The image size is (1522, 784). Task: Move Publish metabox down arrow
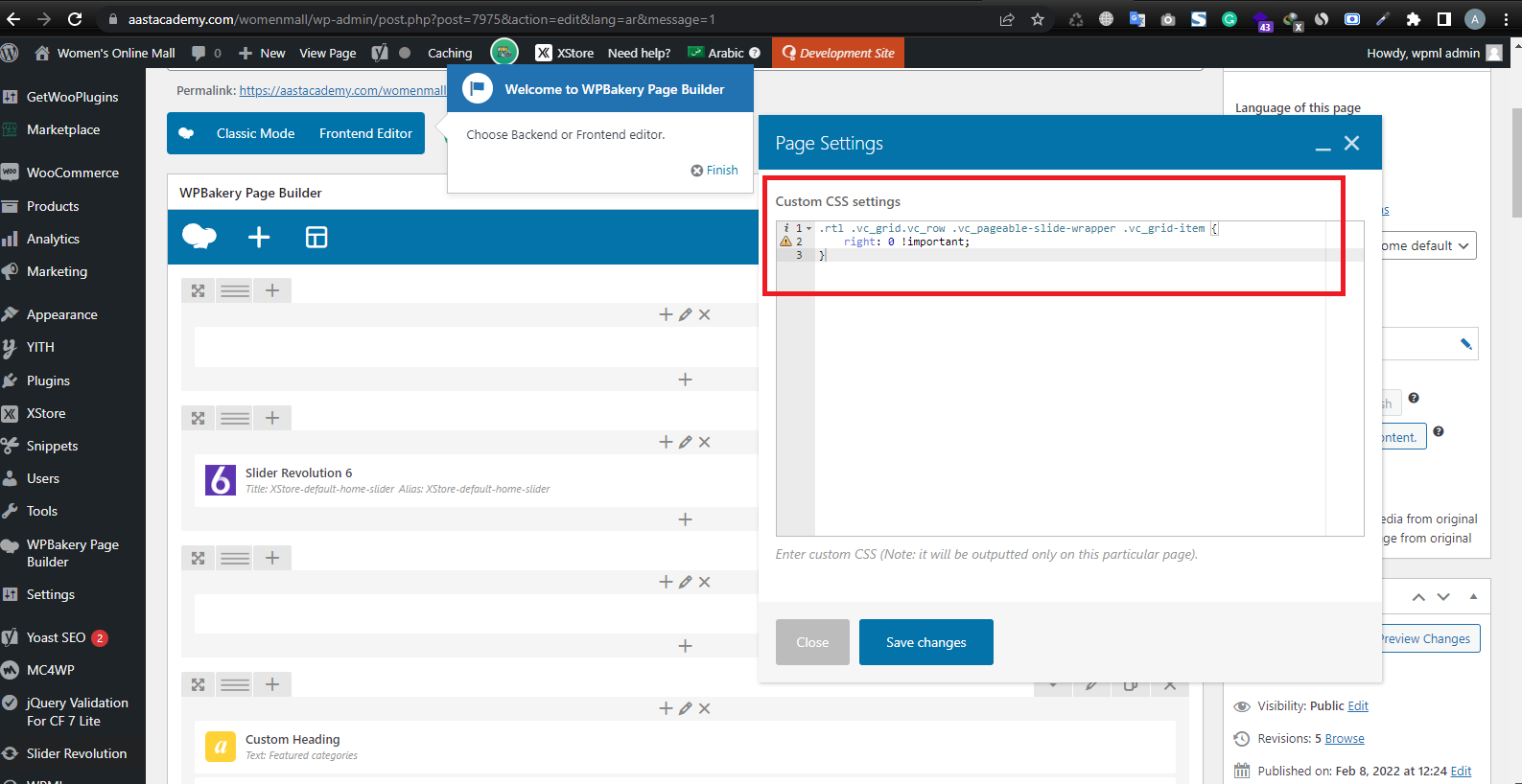coord(1443,596)
